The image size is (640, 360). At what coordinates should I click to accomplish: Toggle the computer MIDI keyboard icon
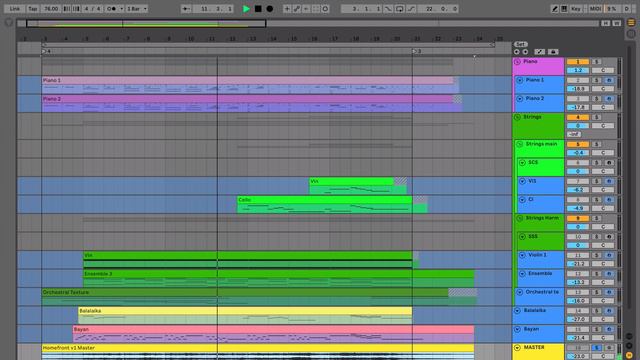[x=564, y=9]
